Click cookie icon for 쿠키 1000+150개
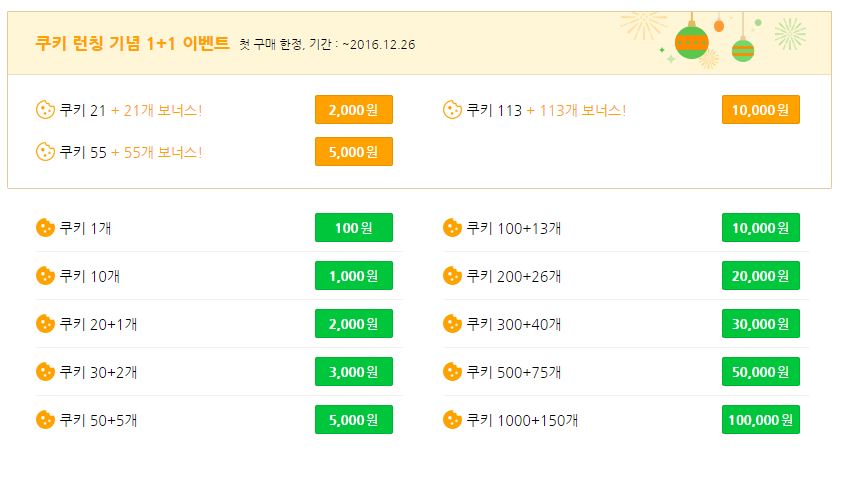 [452, 420]
